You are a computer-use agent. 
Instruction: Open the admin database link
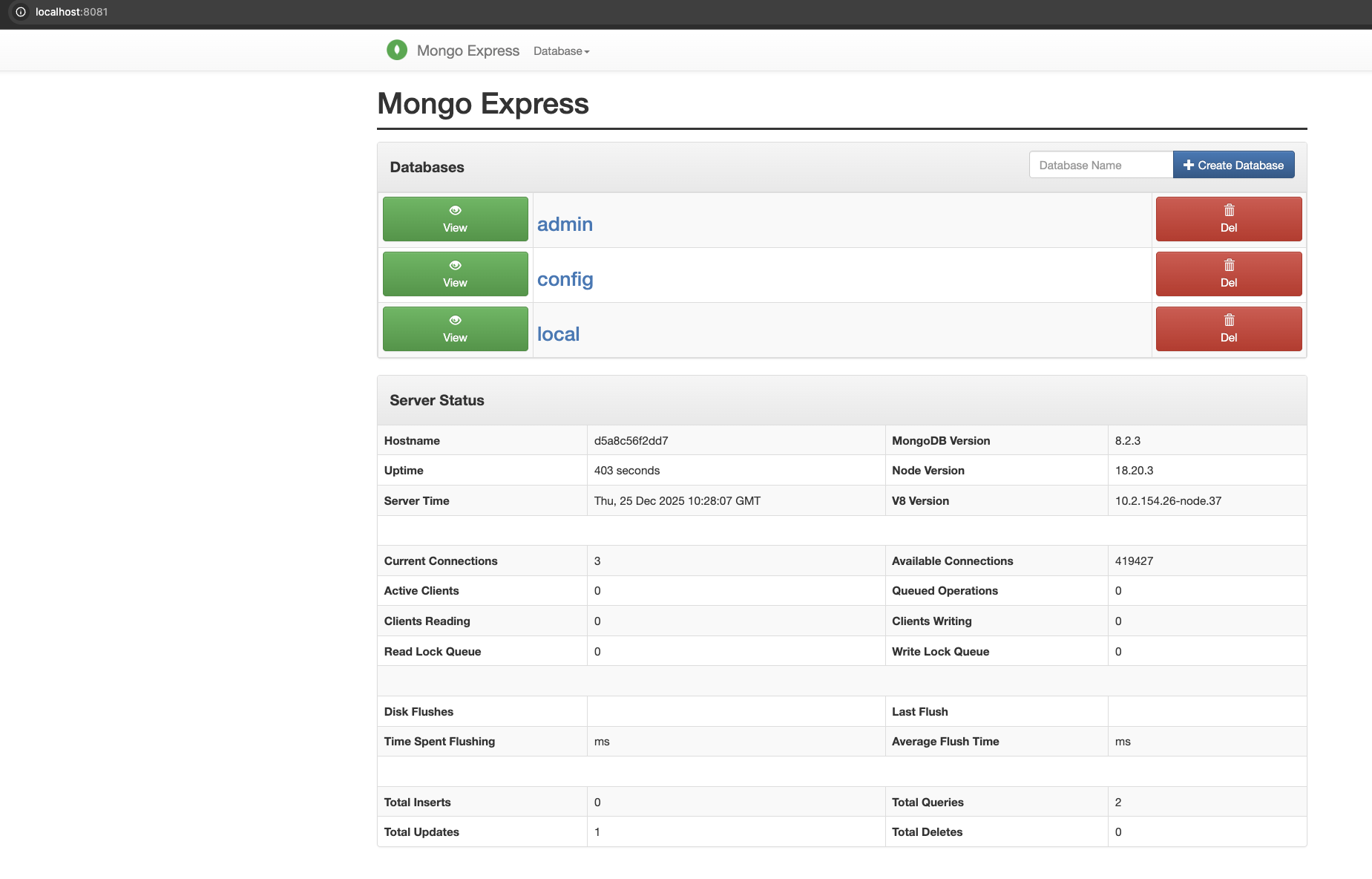click(x=565, y=224)
